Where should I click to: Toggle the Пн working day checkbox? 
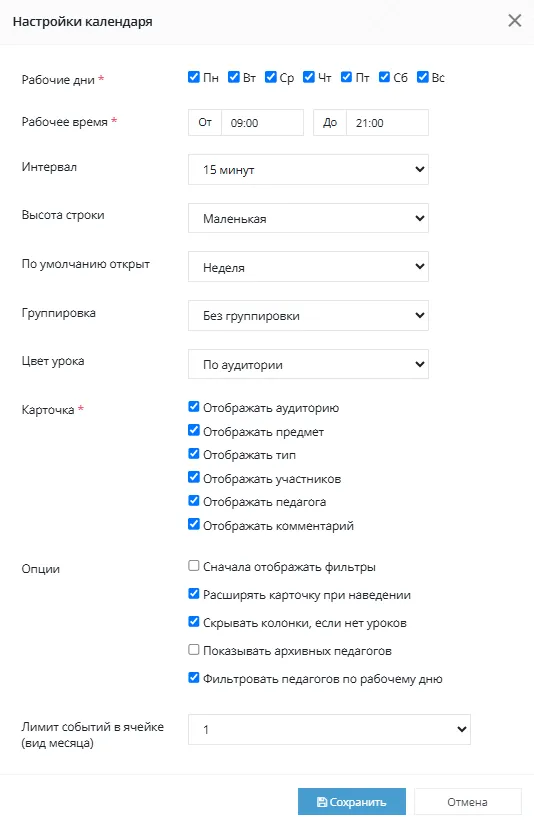(194, 77)
